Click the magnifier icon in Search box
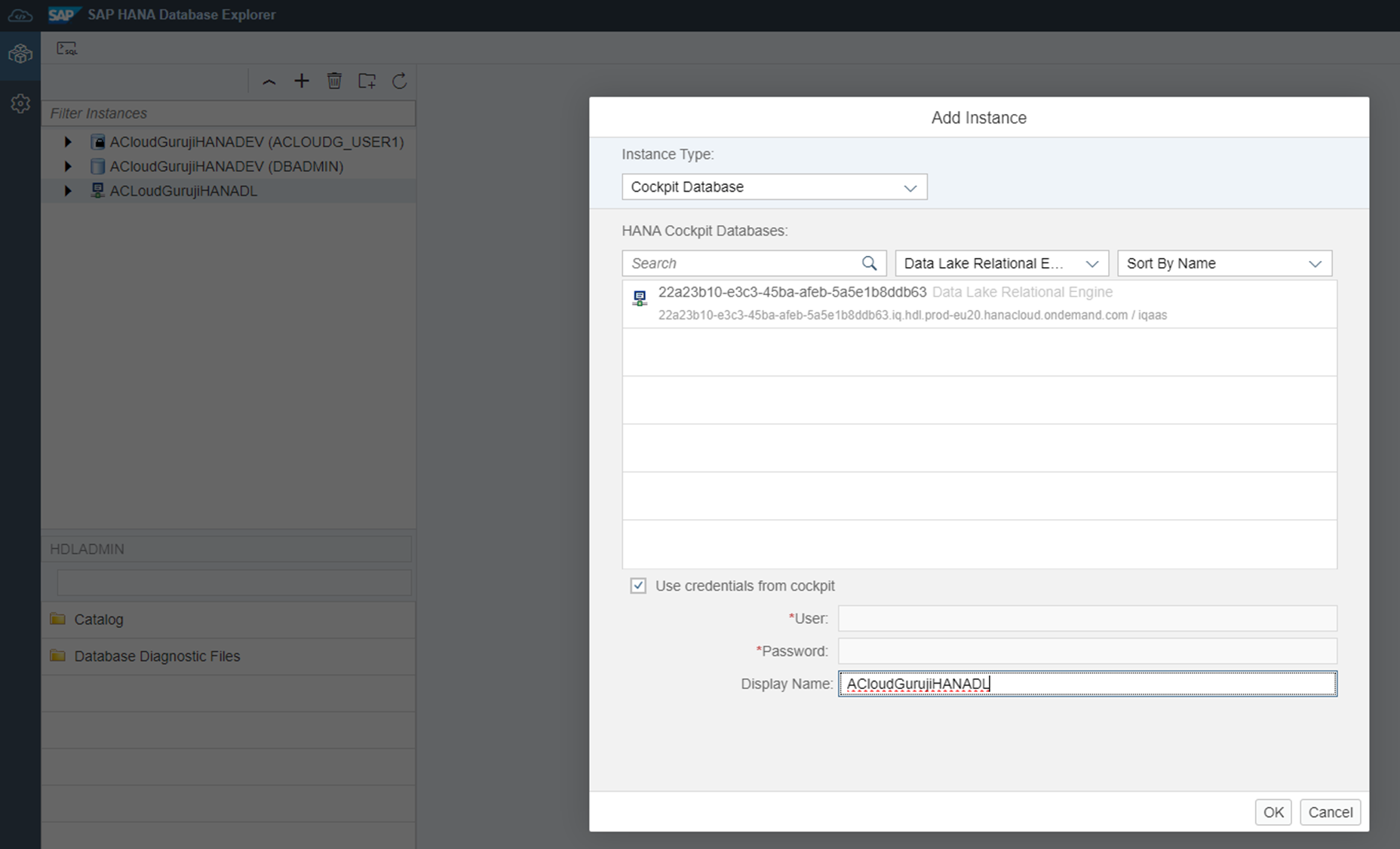This screenshot has height=849, width=1400. tap(869, 263)
